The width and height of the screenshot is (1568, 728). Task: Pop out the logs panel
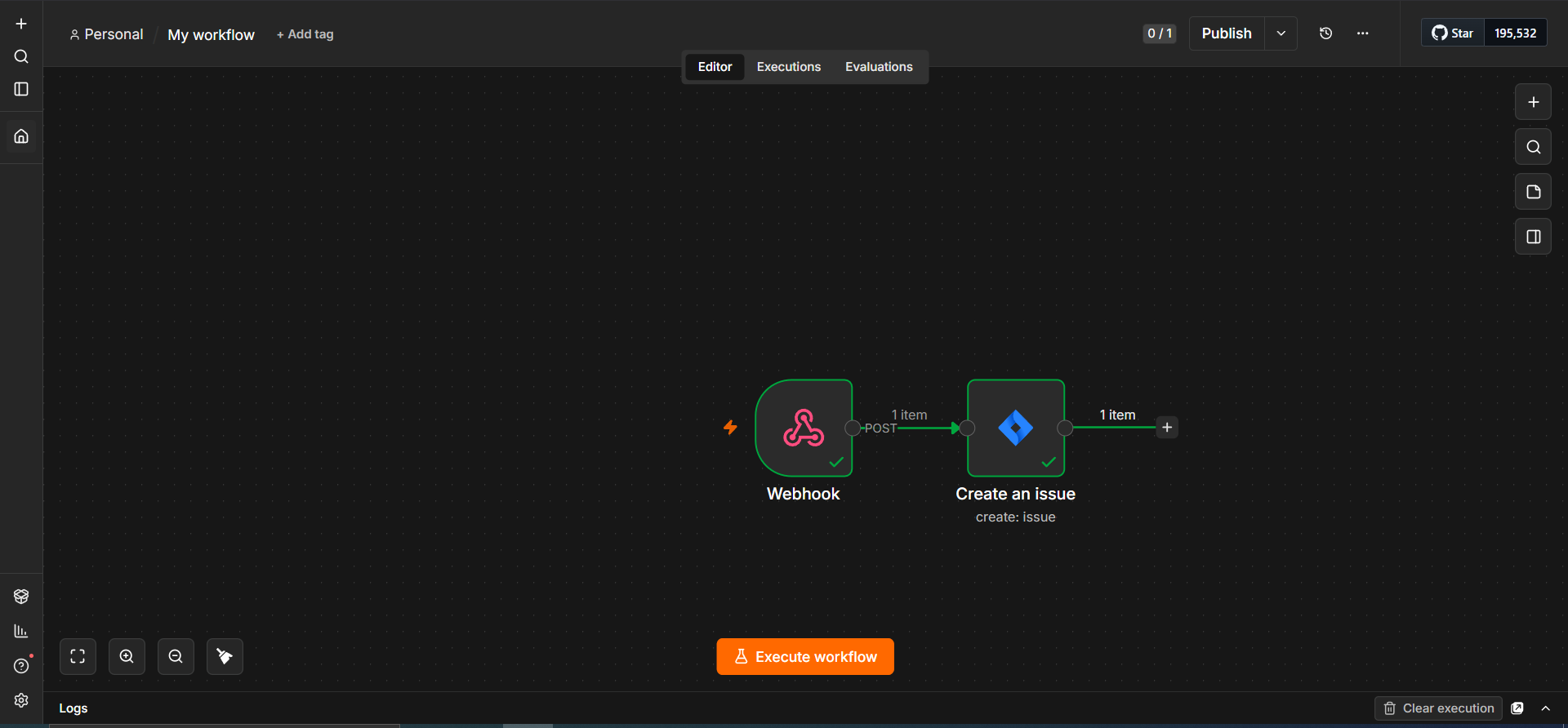pos(1517,708)
